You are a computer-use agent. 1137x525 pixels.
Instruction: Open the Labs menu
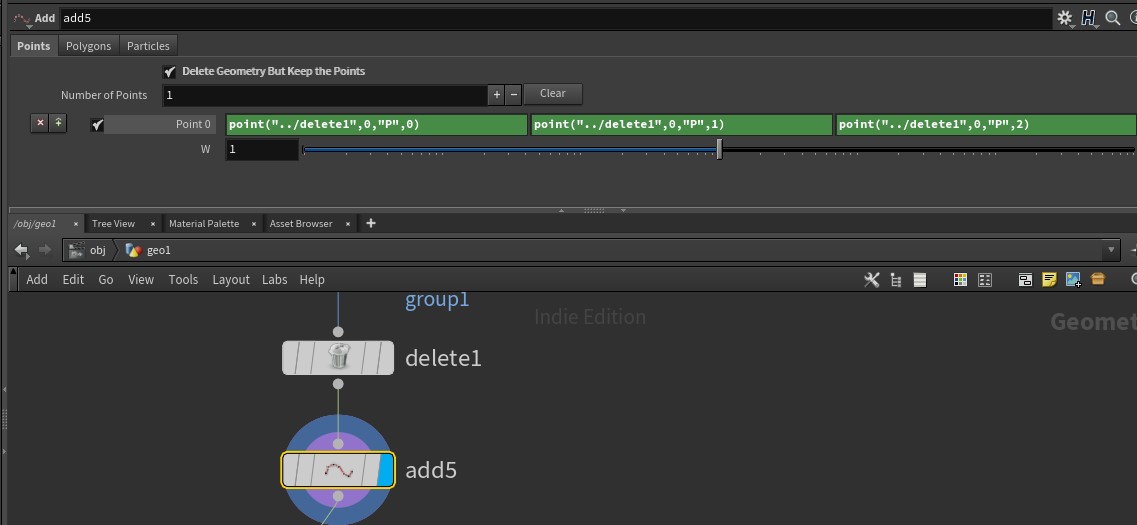click(x=274, y=280)
